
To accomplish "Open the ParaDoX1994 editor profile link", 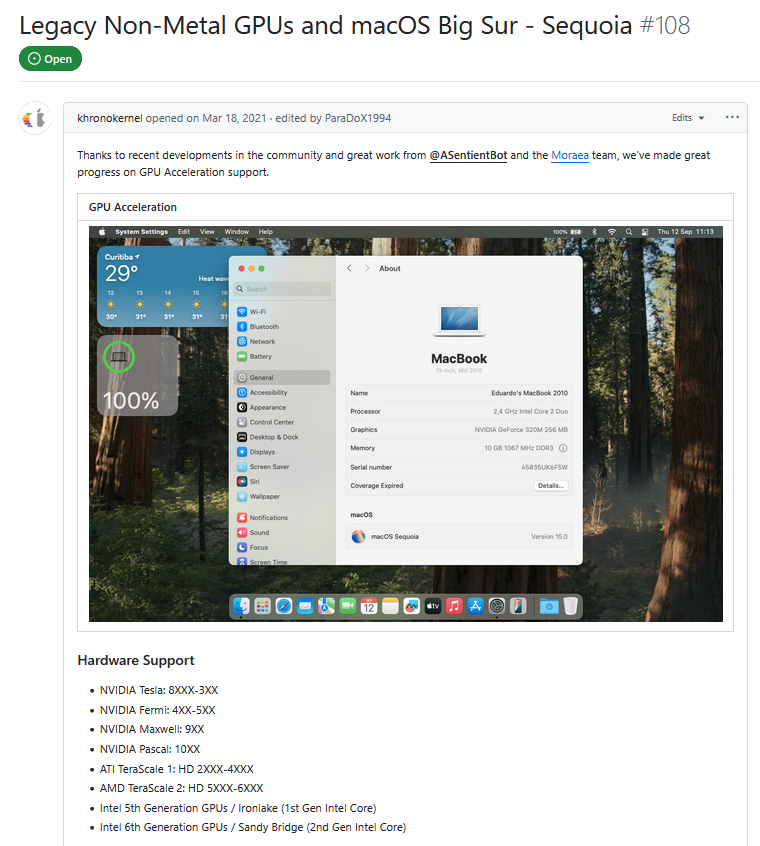I will [x=358, y=118].
